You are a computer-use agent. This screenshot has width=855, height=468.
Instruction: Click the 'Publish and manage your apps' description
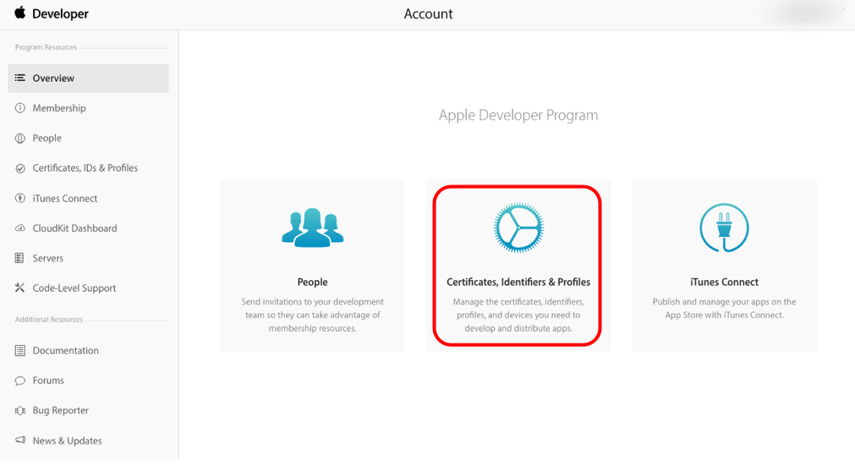(724, 308)
